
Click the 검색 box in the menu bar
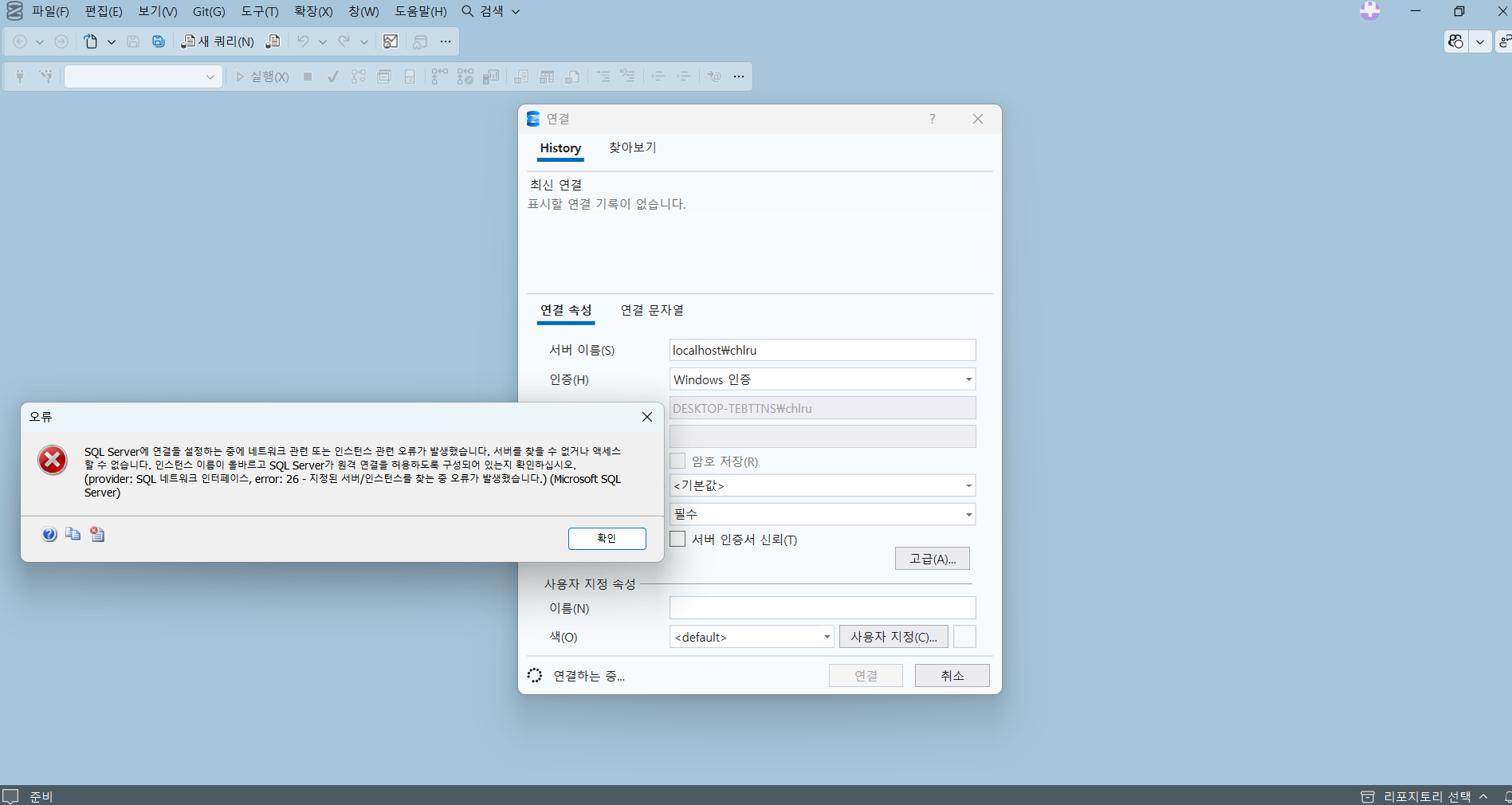point(491,11)
